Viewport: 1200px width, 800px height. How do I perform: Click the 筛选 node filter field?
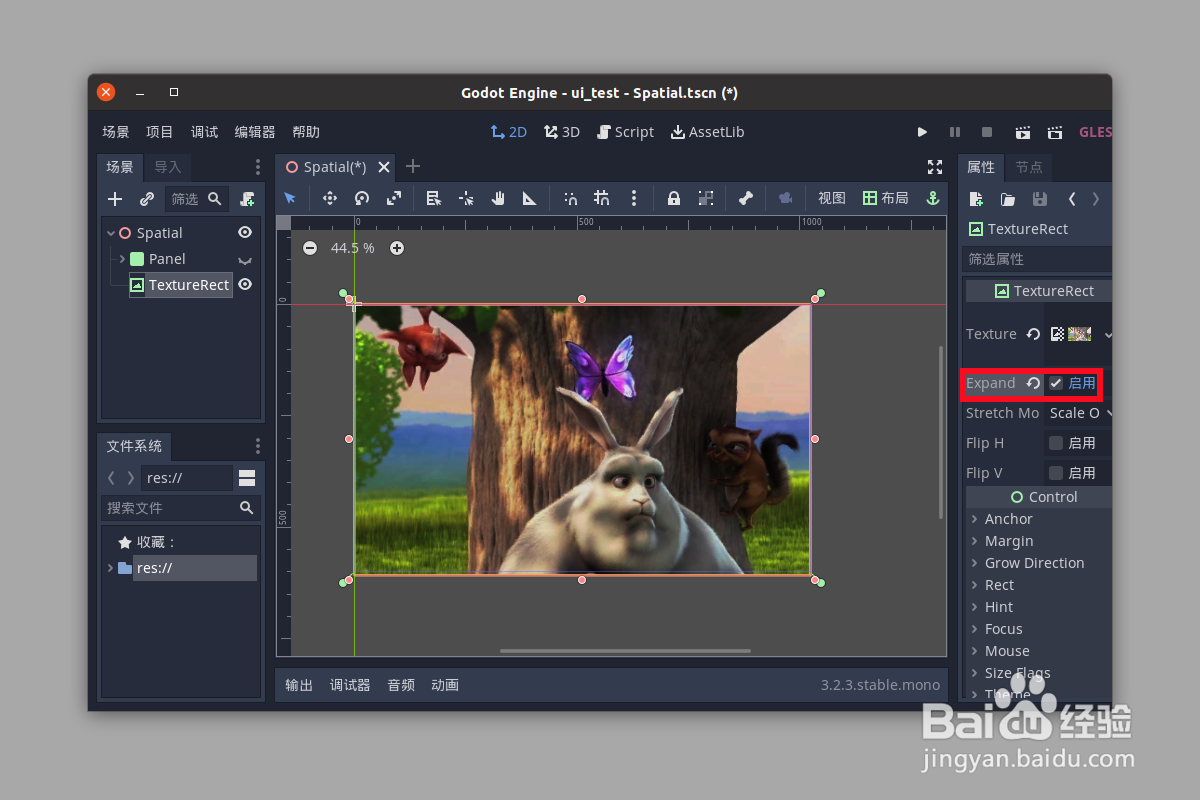tap(196, 199)
